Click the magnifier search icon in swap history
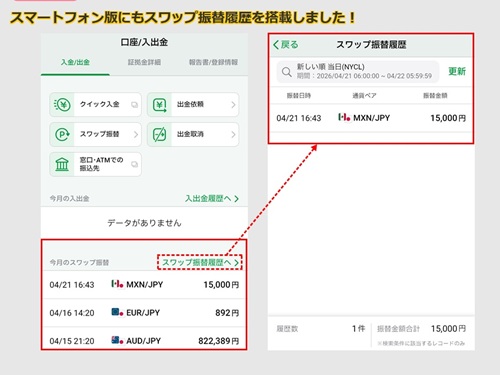The width and height of the screenshot is (500, 375). 287,72
